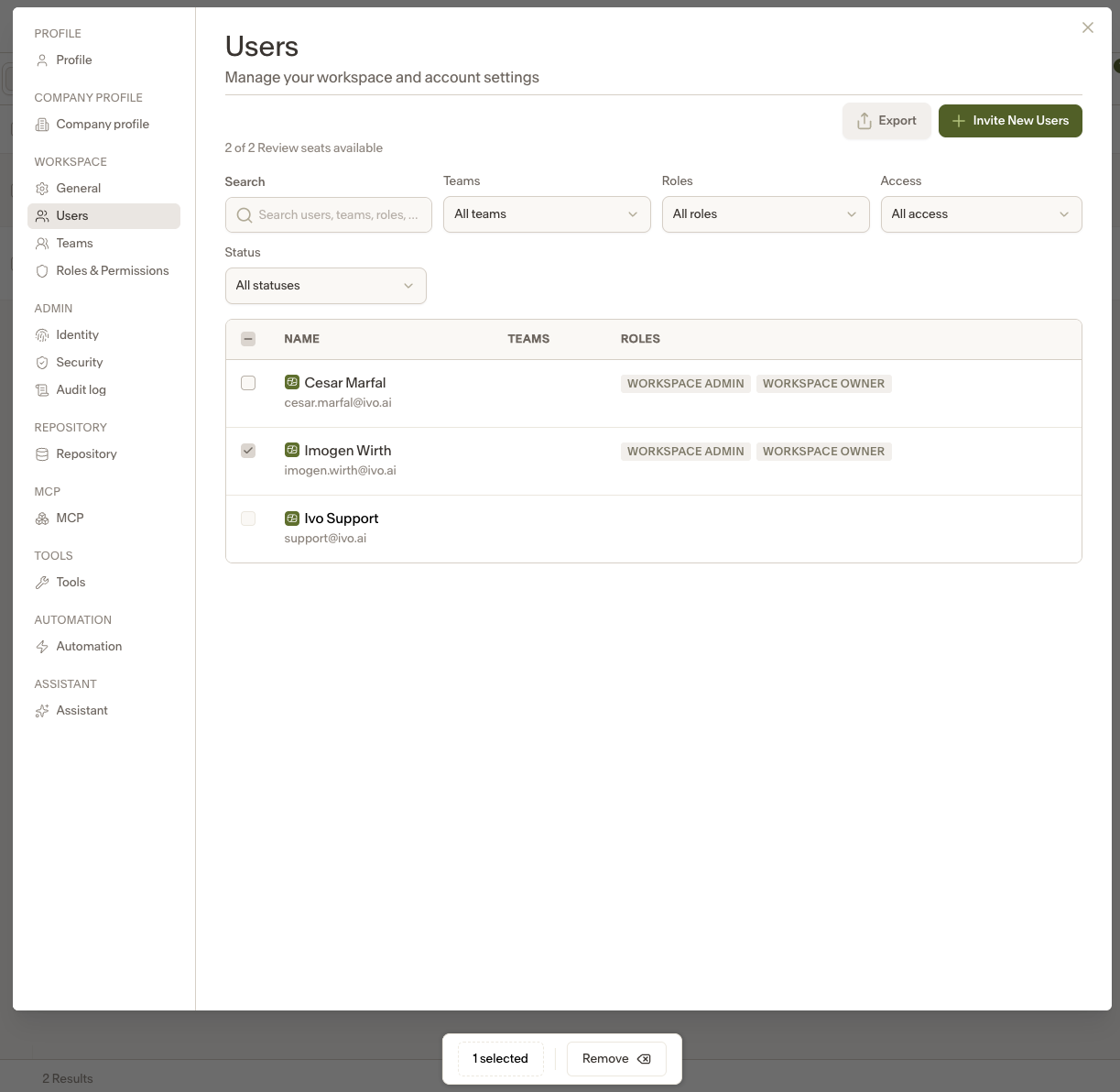Viewport: 1120px width, 1092px height.
Task: Click the Users icon in sidebar
Action: (x=42, y=216)
